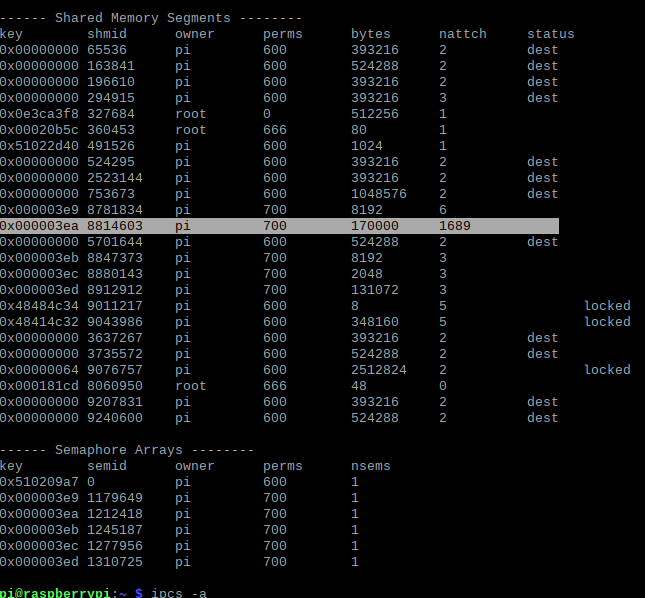Select shmid value 8880143
The width and height of the screenshot is (645, 598).
point(115,274)
